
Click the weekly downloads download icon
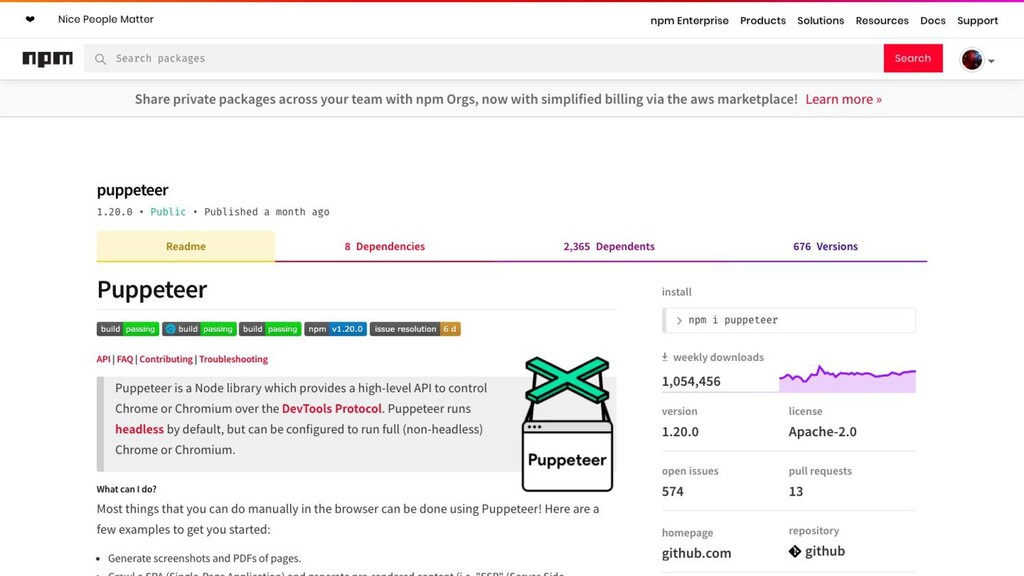point(665,357)
